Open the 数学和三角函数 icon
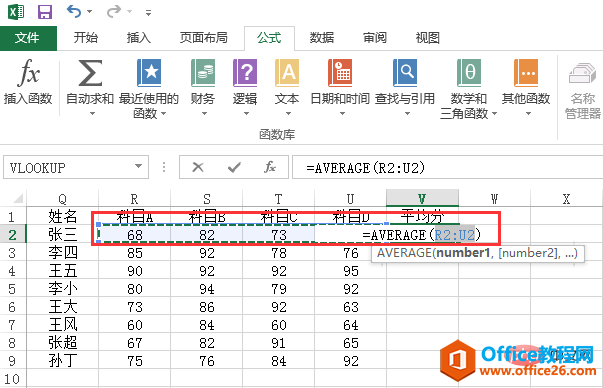 click(x=469, y=73)
